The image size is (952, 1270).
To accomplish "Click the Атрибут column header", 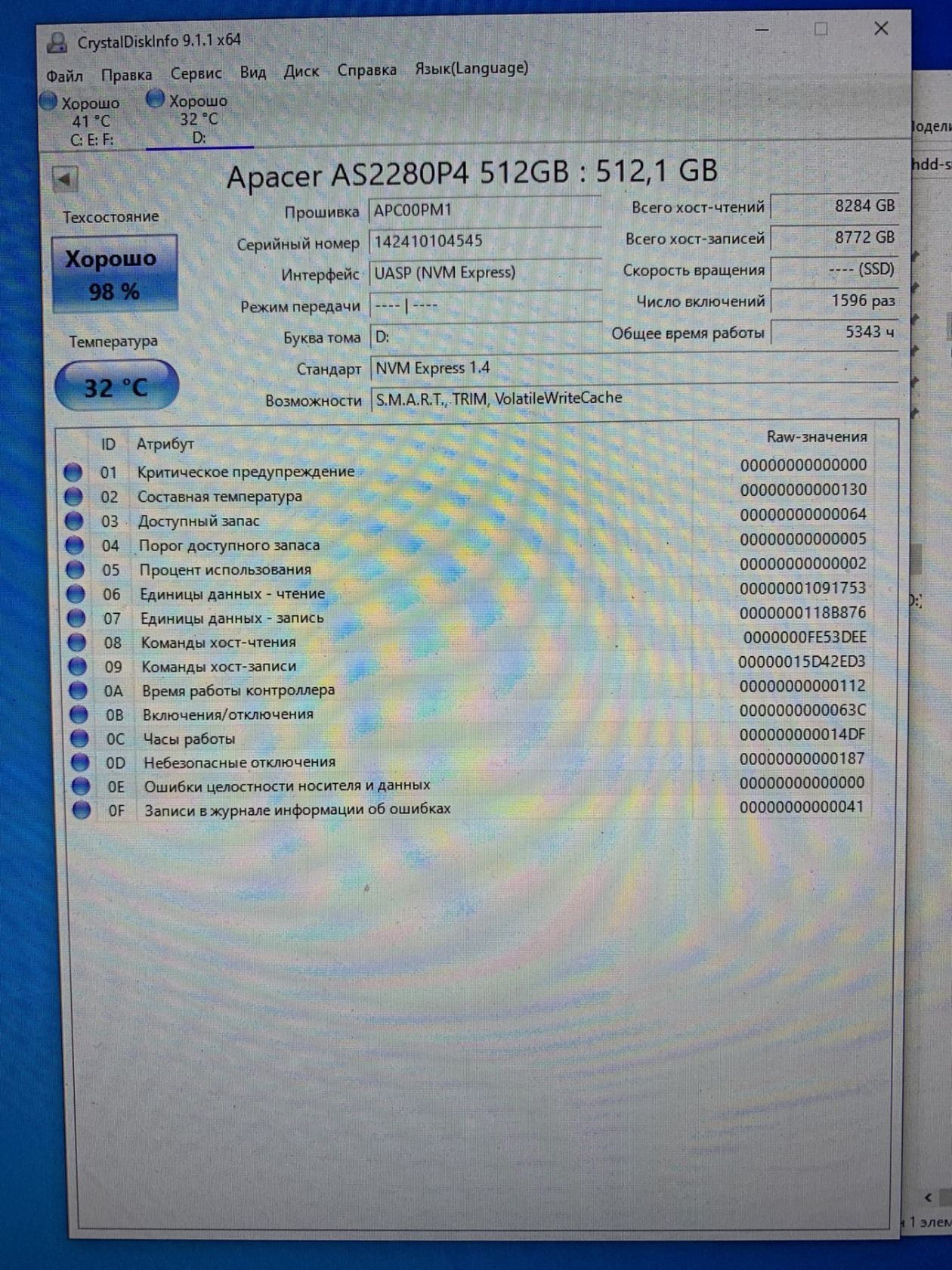I will pyautogui.click(x=165, y=444).
